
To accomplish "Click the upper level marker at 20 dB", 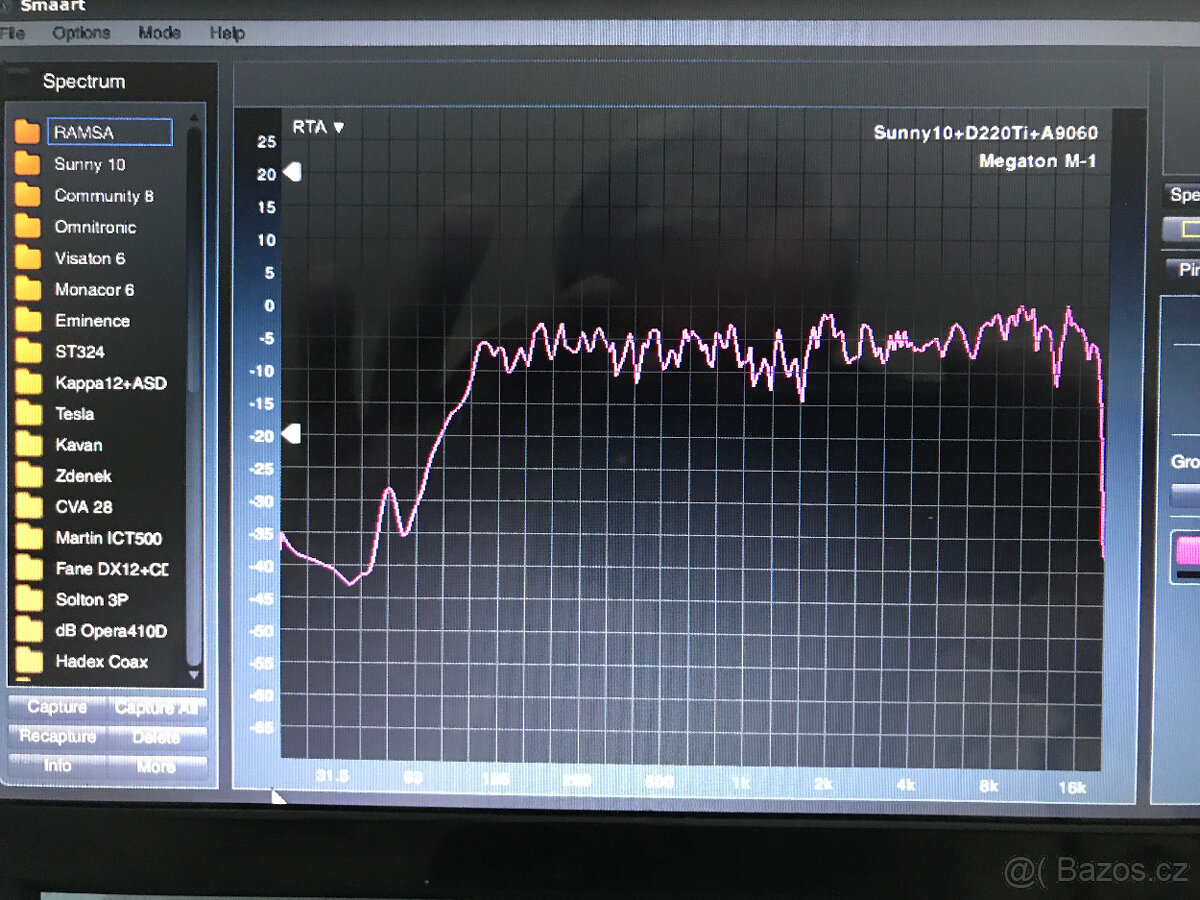I will click(292, 173).
